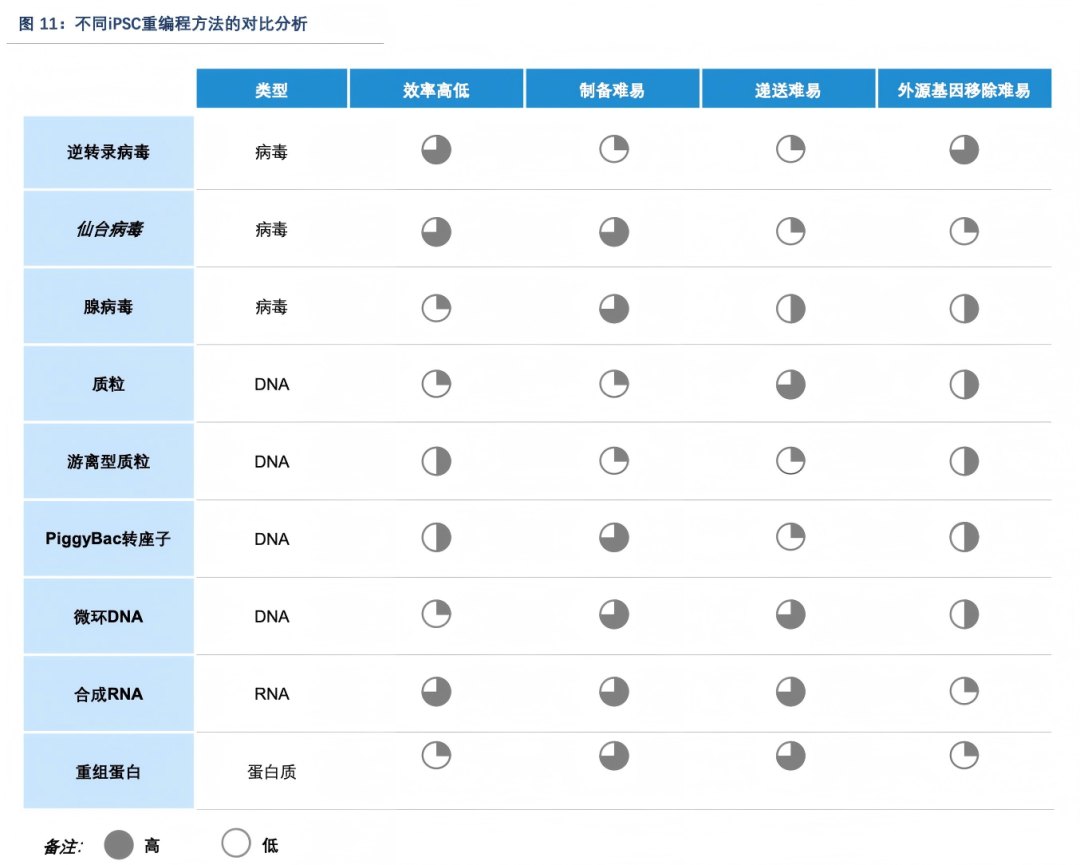The height and width of the screenshot is (865, 1080).
Task: Click the filled gray 高 legend circle
Action: coord(119,844)
